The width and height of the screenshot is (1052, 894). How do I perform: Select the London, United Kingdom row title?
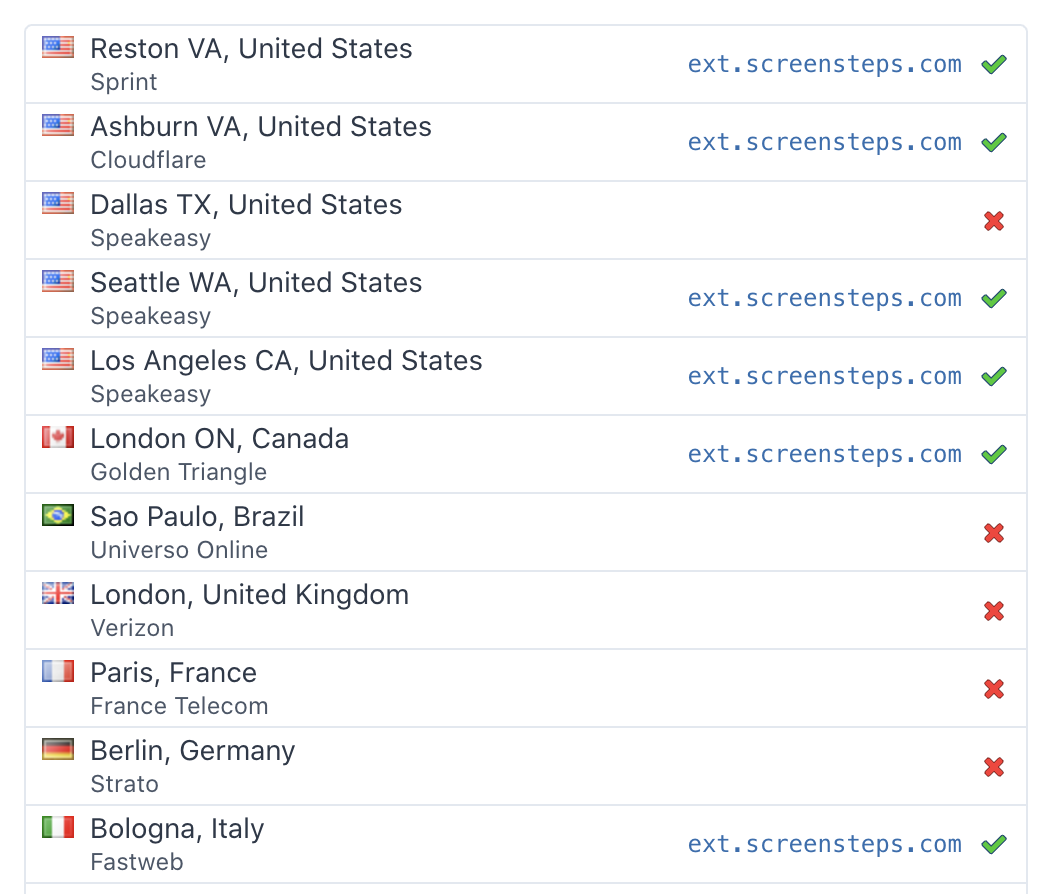coord(249,595)
